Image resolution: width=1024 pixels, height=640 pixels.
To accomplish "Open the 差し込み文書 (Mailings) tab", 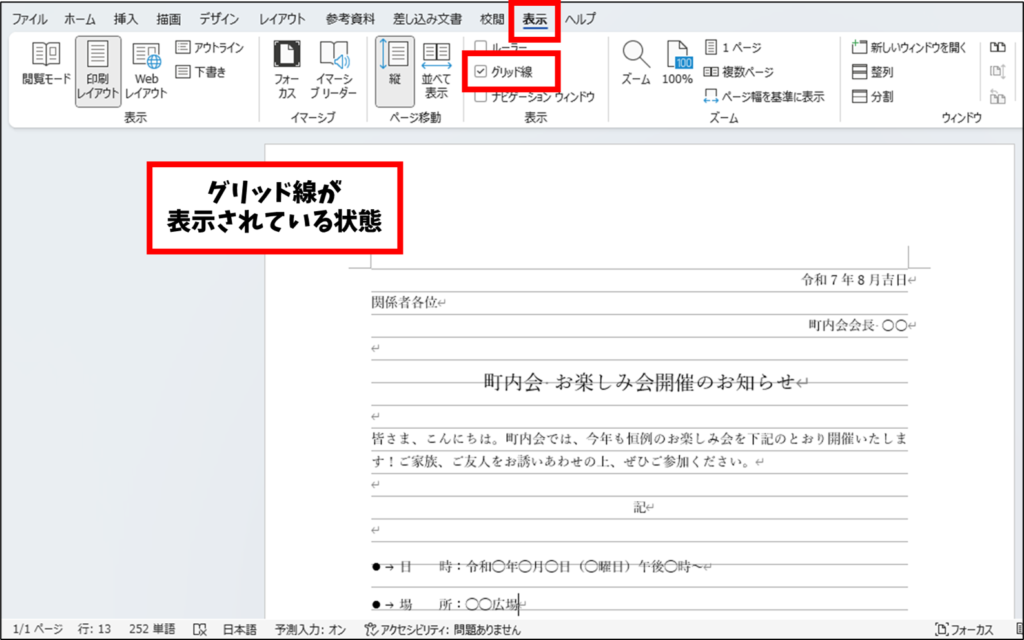I will tap(428, 19).
